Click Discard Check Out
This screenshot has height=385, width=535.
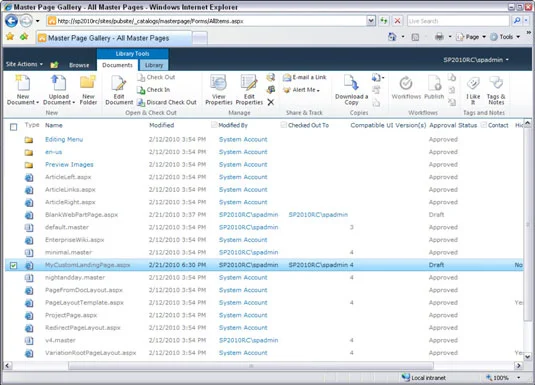(x=167, y=102)
